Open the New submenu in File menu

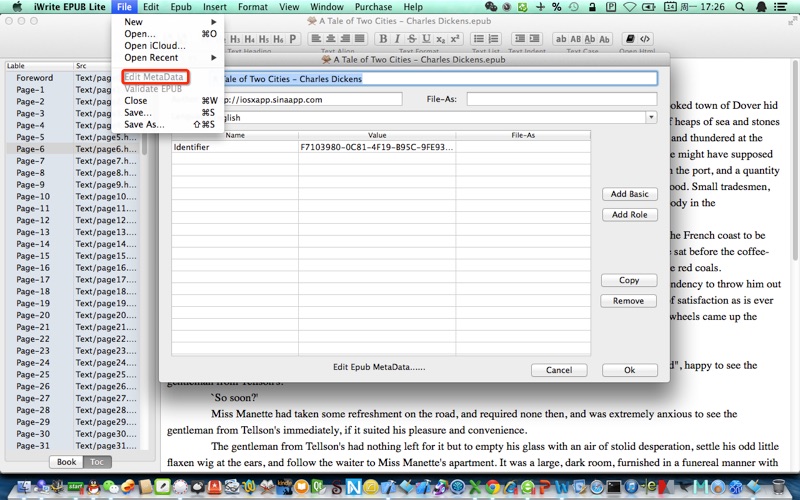[x=168, y=22]
